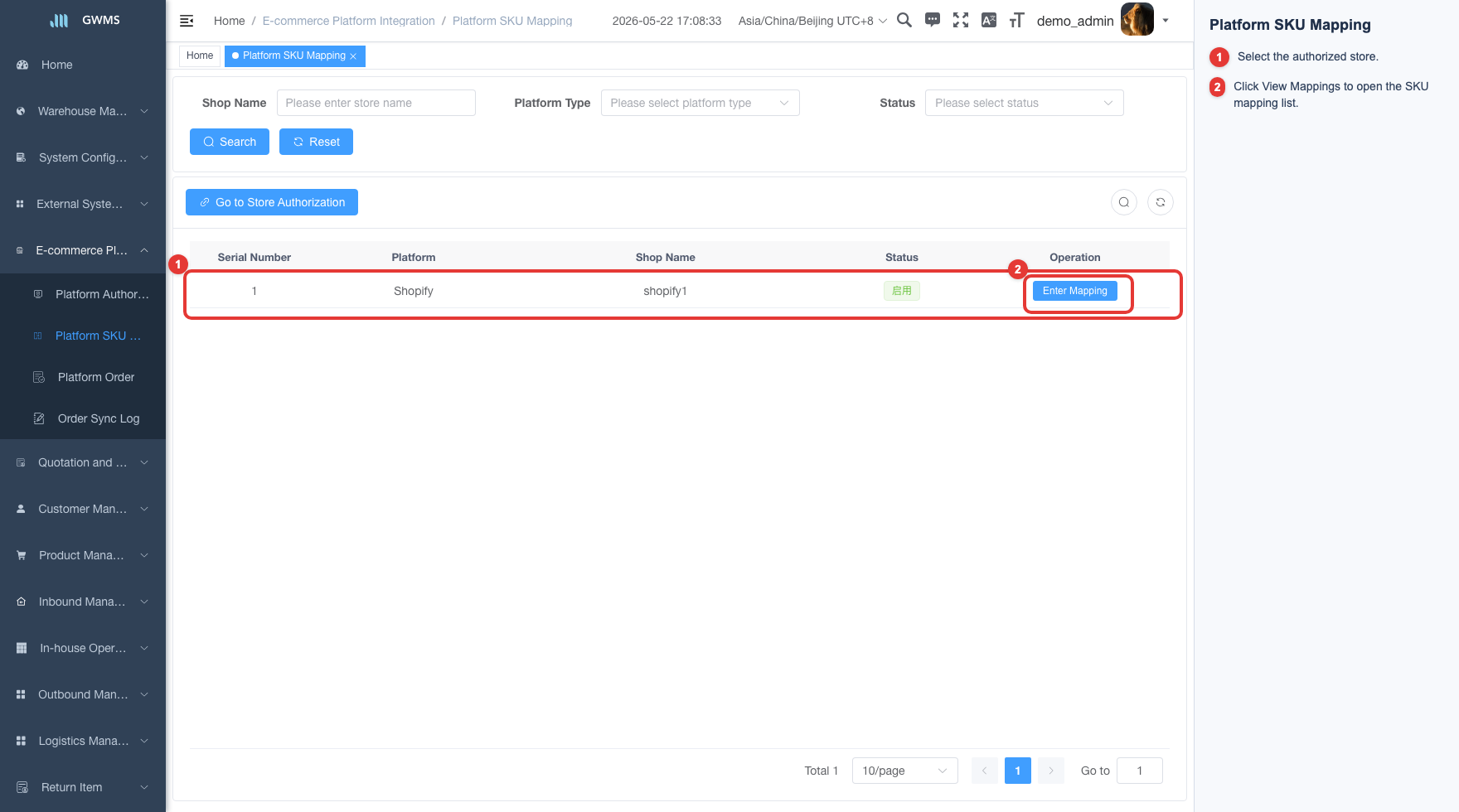Open the Status dropdown
This screenshot has width=1459, height=812.
tap(1025, 103)
